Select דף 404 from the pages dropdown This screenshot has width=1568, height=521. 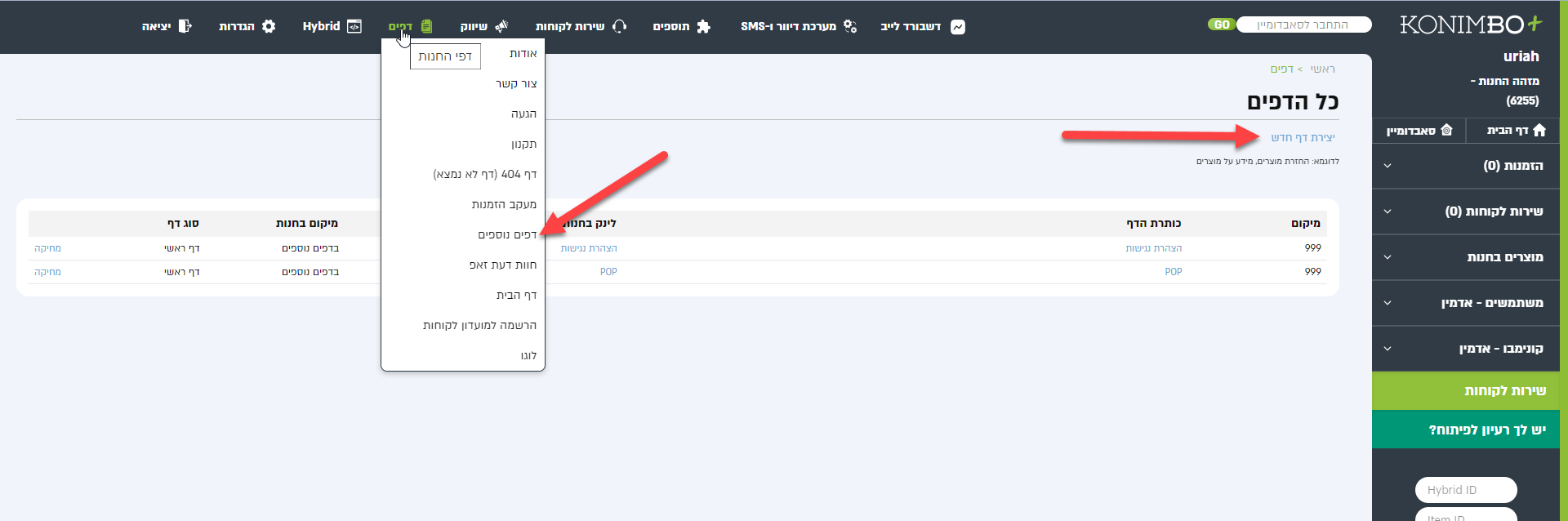coord(485,175)
